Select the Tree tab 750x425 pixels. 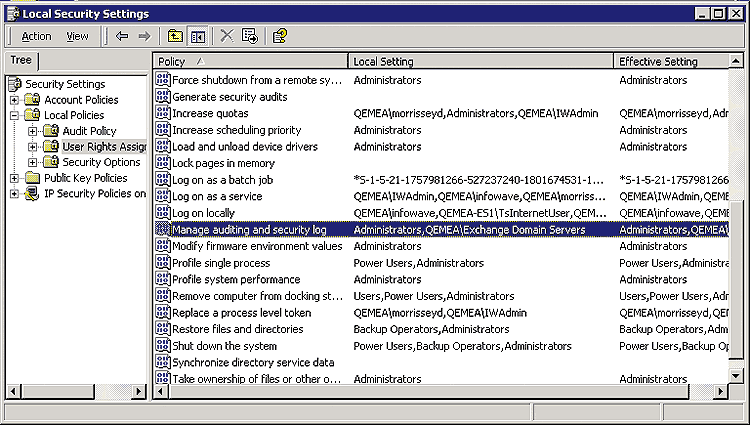point(20,60)
